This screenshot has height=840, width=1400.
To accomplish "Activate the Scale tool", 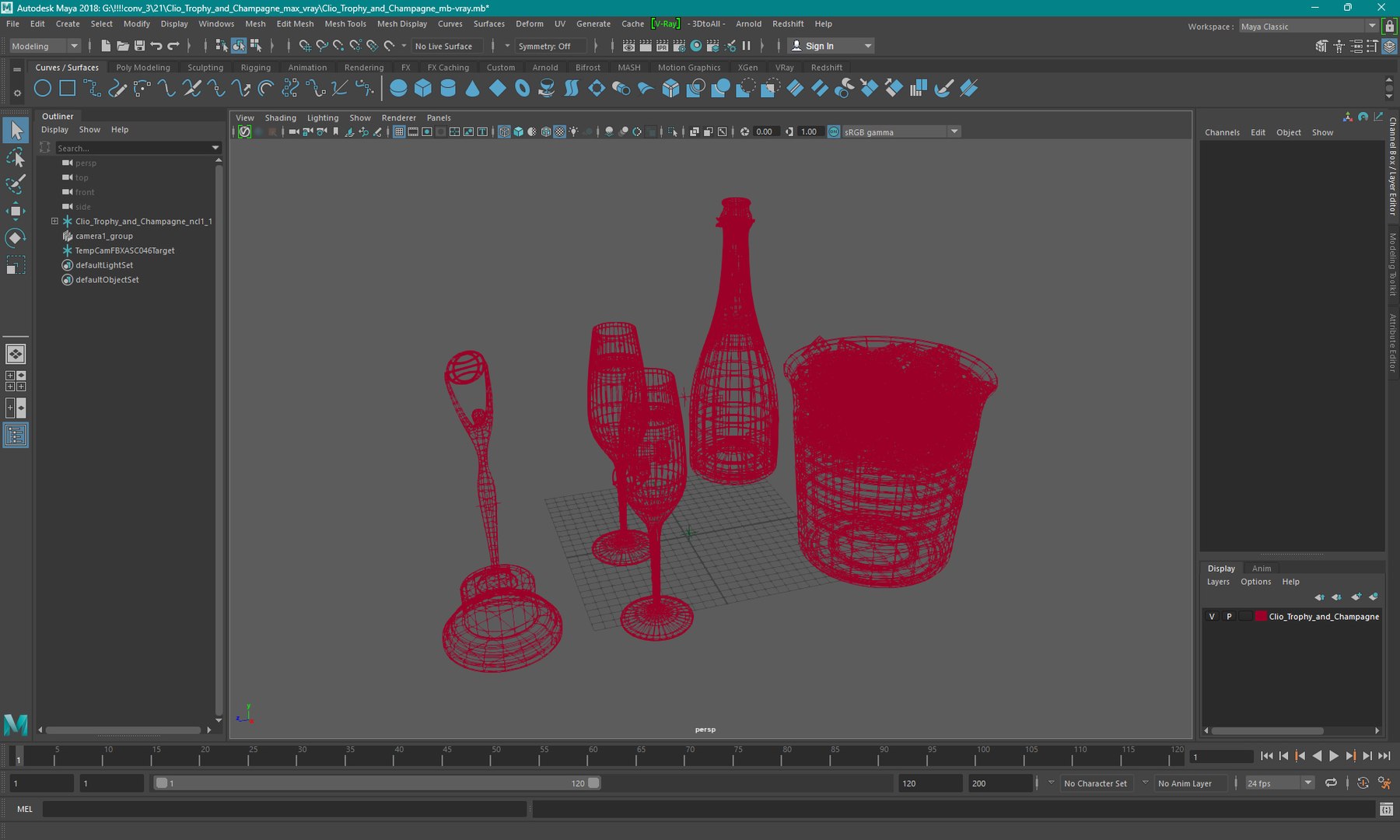I will (16, 264).
